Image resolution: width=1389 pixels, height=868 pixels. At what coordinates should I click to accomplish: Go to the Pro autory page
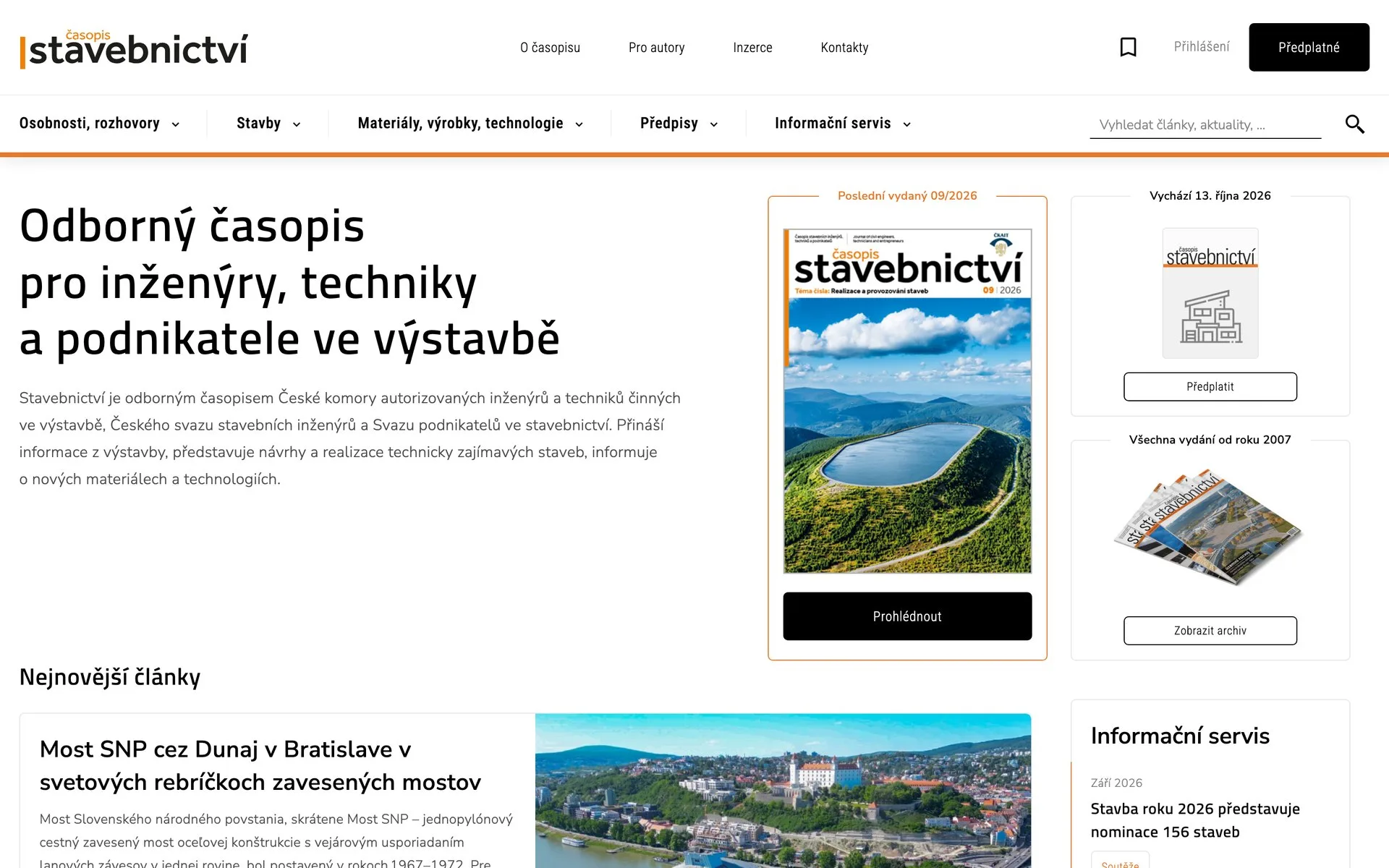pyautogui.click(x=656, y=48)
